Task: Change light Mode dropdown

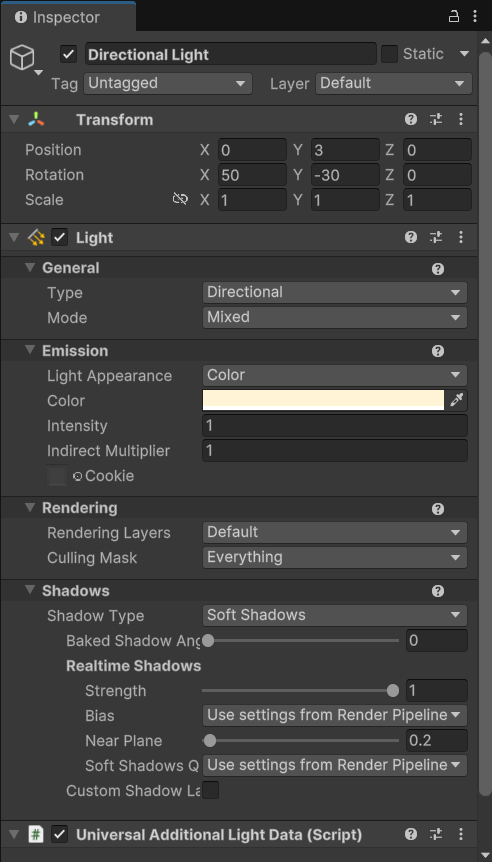Action: tap(335, 317)
